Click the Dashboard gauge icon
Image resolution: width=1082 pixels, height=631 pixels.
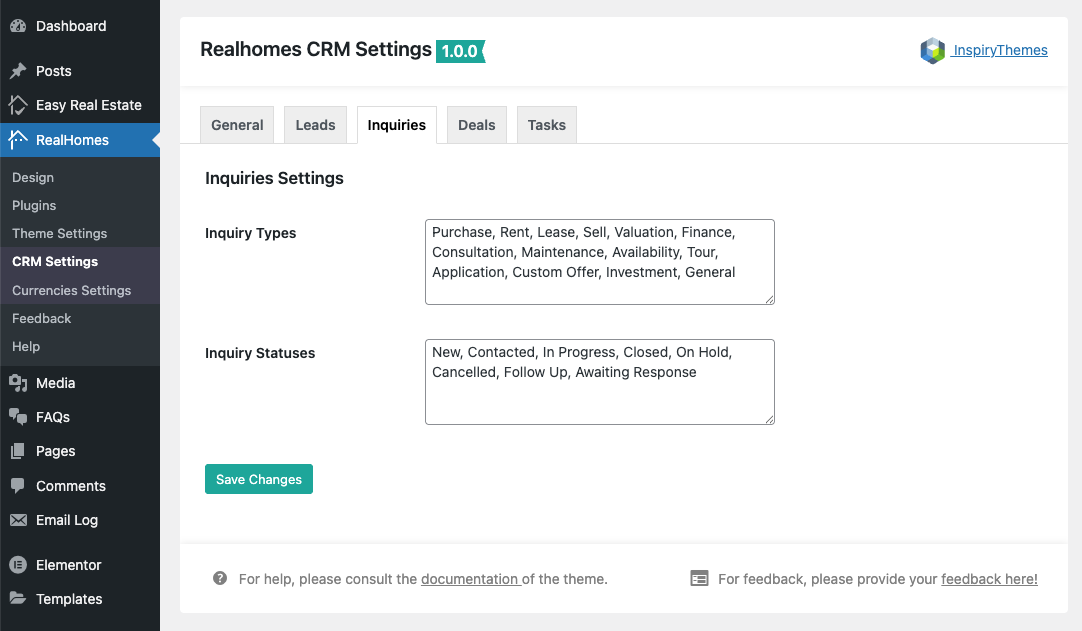18,26
